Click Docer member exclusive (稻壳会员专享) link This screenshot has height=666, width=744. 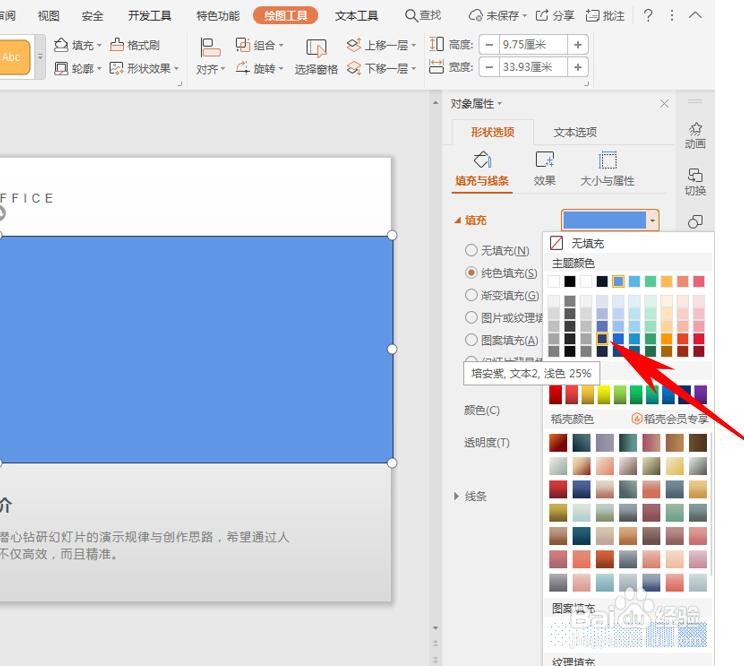tap(670, 419)
